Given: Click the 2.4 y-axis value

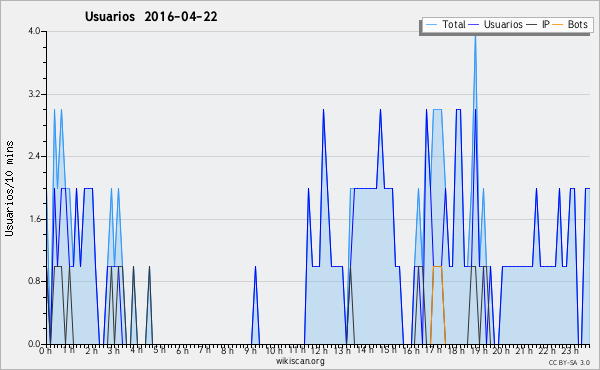Looking at the screenshot, I should pyautogui.click(x=34, y=156).
